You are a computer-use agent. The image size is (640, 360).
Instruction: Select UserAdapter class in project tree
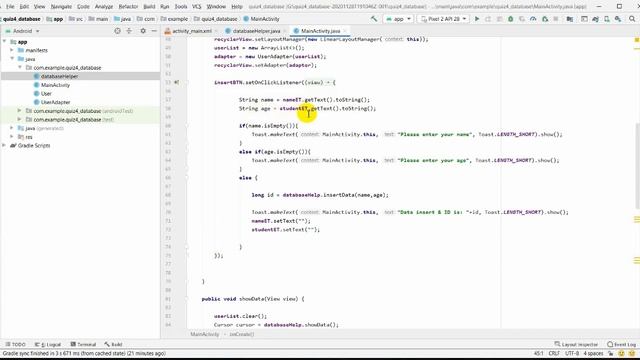[x=56, y=102]
